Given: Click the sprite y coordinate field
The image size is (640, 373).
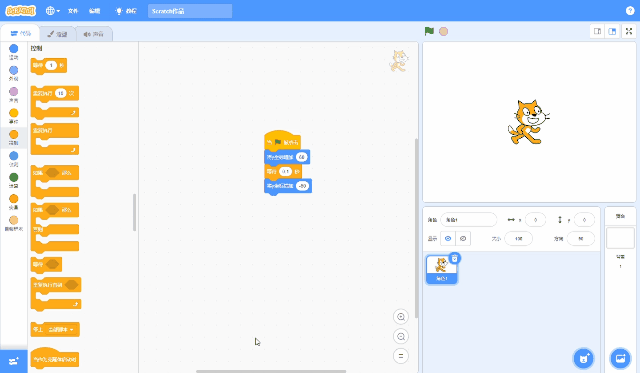Looking at the screenshot, I should point(584,220).
